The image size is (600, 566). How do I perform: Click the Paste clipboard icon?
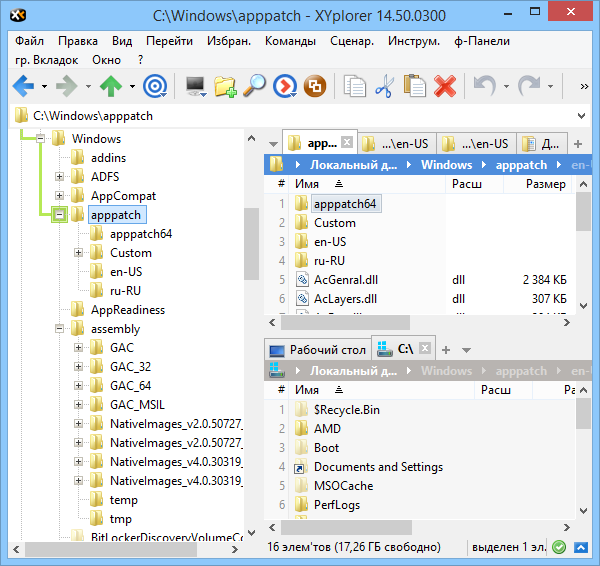tap(414, 87)
